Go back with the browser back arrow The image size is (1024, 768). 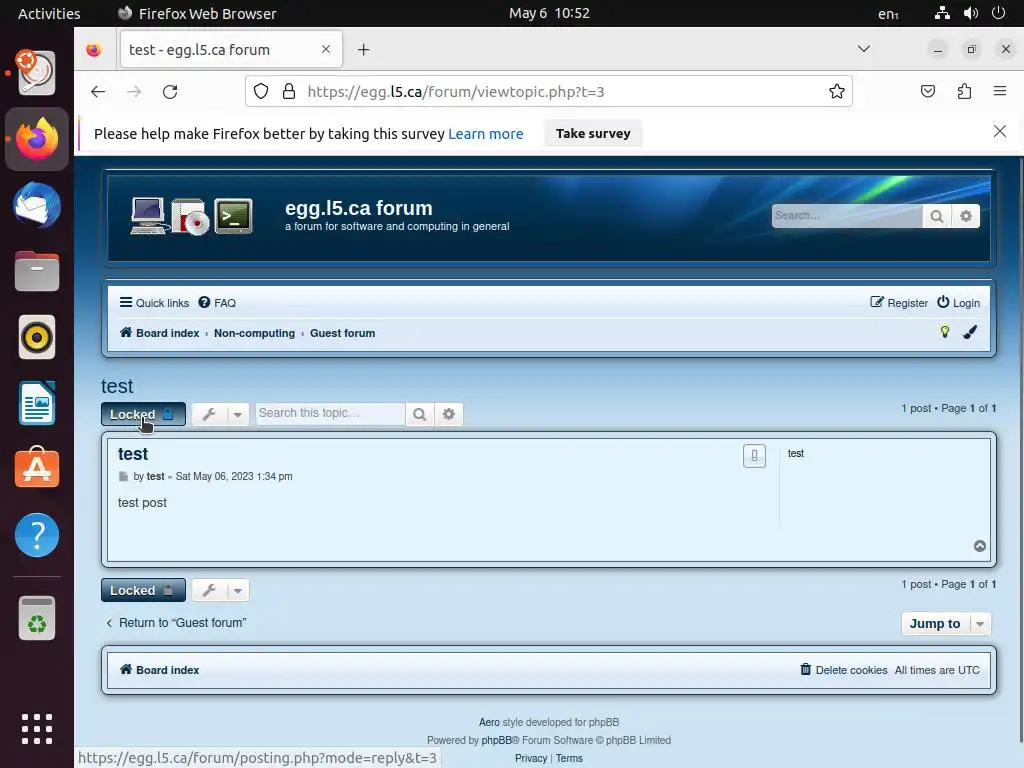98,91
